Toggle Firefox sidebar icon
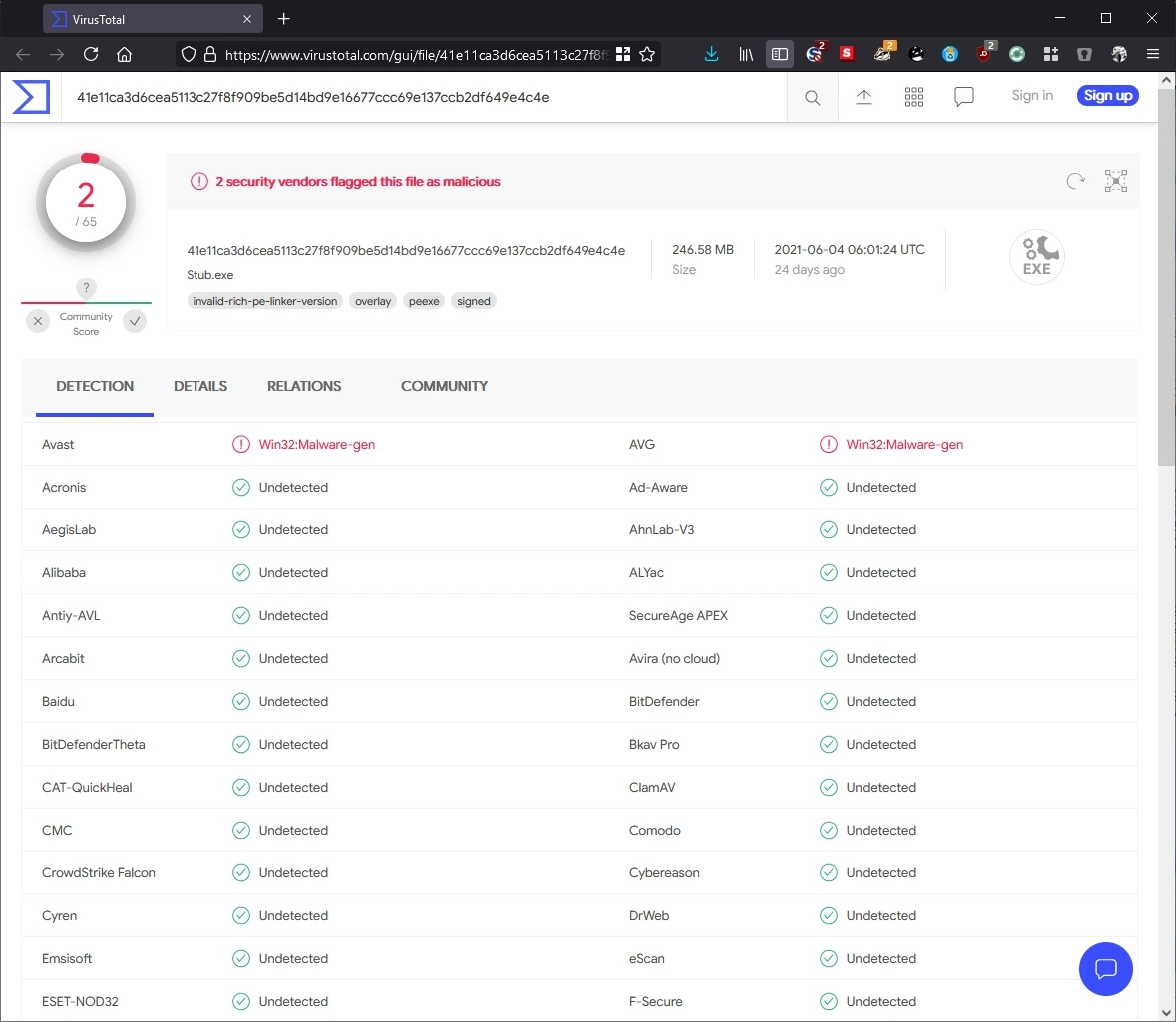Image resolution: width=1176 pixels, height=1022 pixels. click(x=780, y=54)
